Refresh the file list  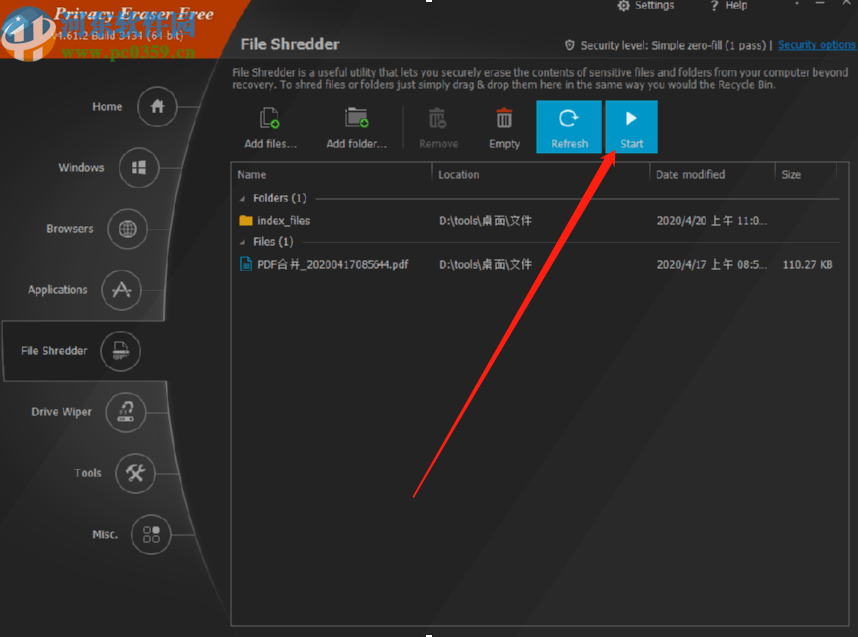pyautogui.click(x=569, y=127)
